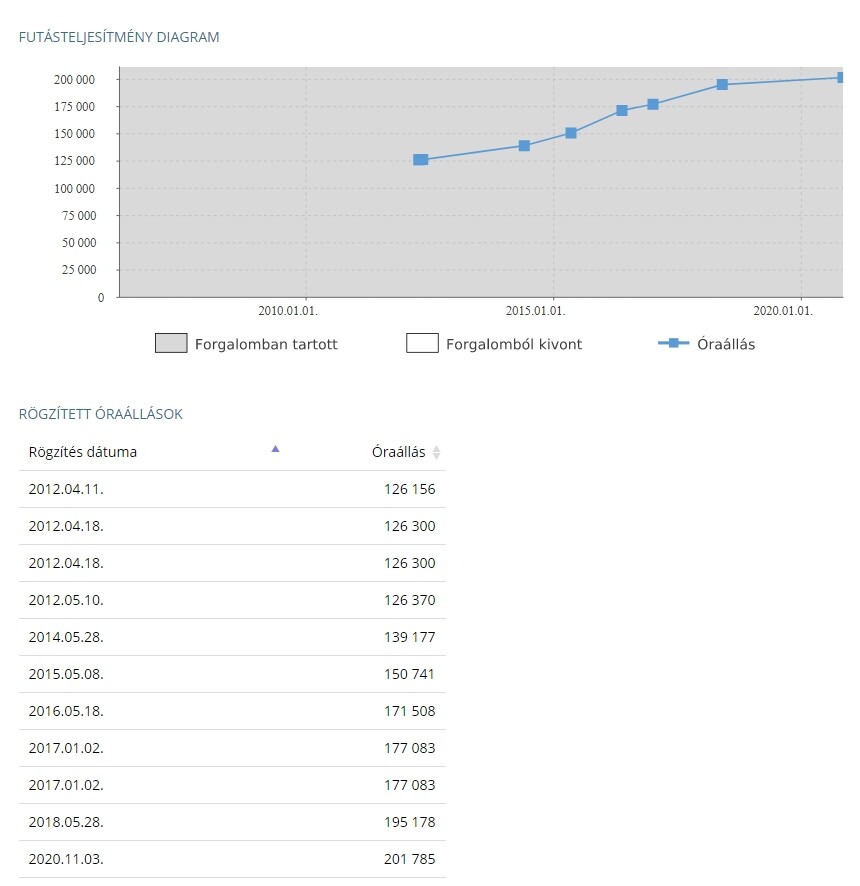
Task: Click the Forgalomban tartott legend swatch
Action: [171, 343]
